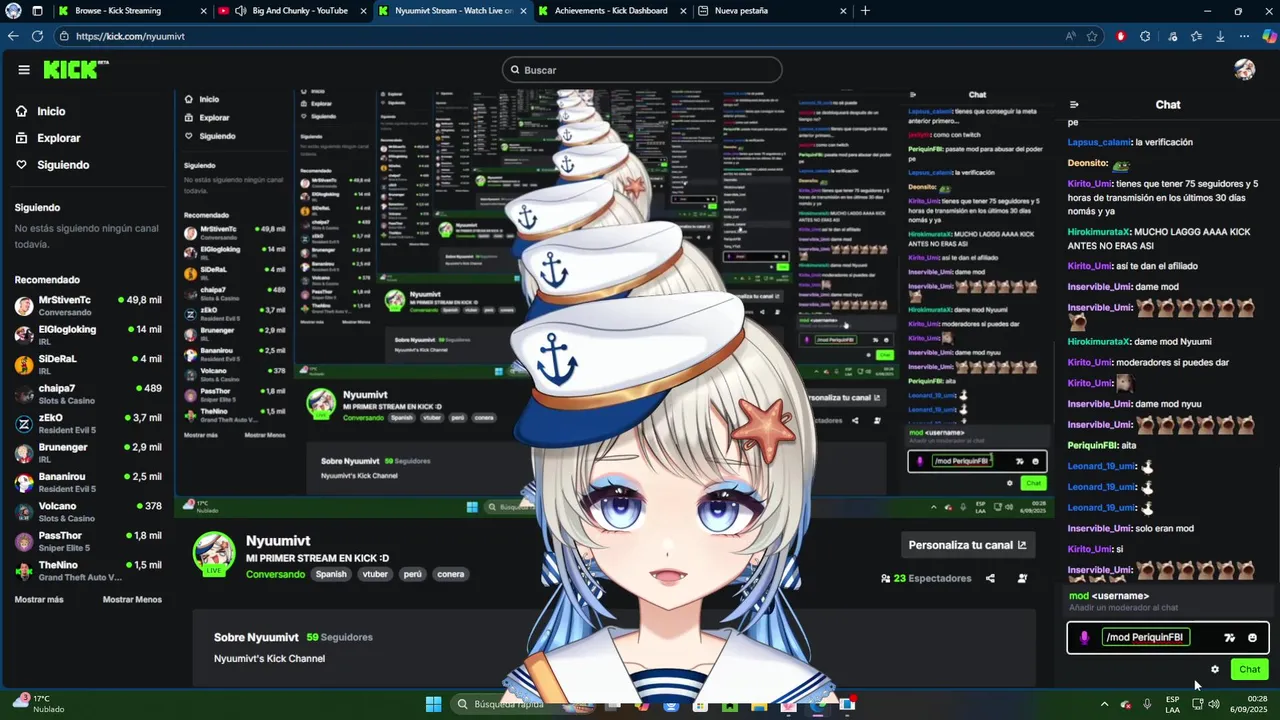Open zEkO recommended channel

pyautogui.click(x=88, y=423)
